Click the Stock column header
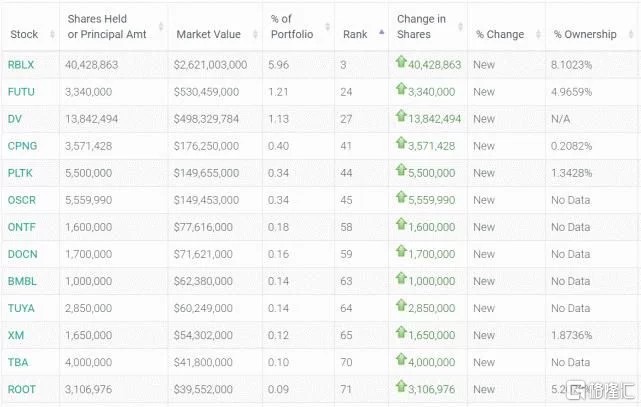This screenshot has height=407, width=641. click(x=24, y=34)
